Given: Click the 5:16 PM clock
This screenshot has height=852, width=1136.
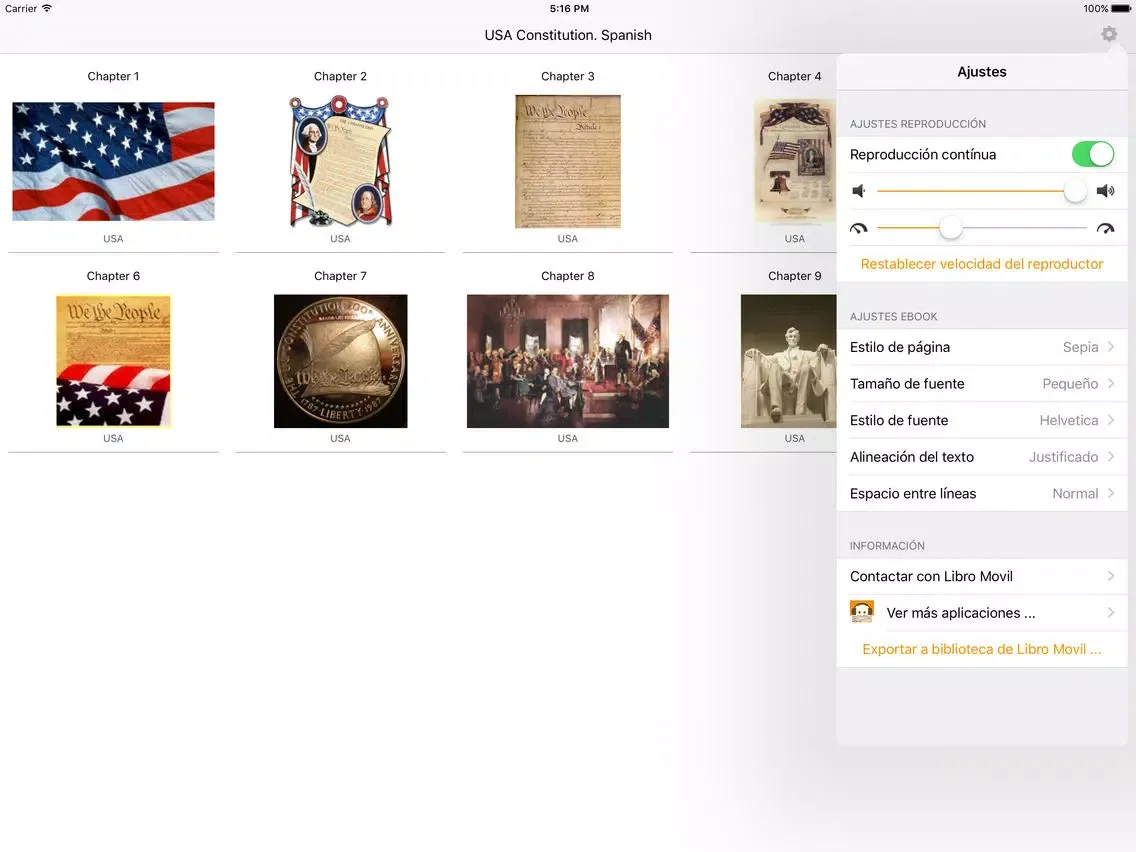Looking at the screenshot, I should pos(569,9).
